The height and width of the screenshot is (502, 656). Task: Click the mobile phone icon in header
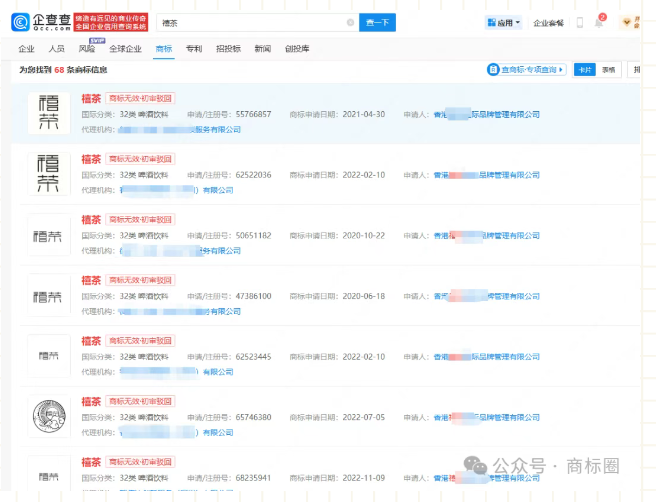[580, 22]
